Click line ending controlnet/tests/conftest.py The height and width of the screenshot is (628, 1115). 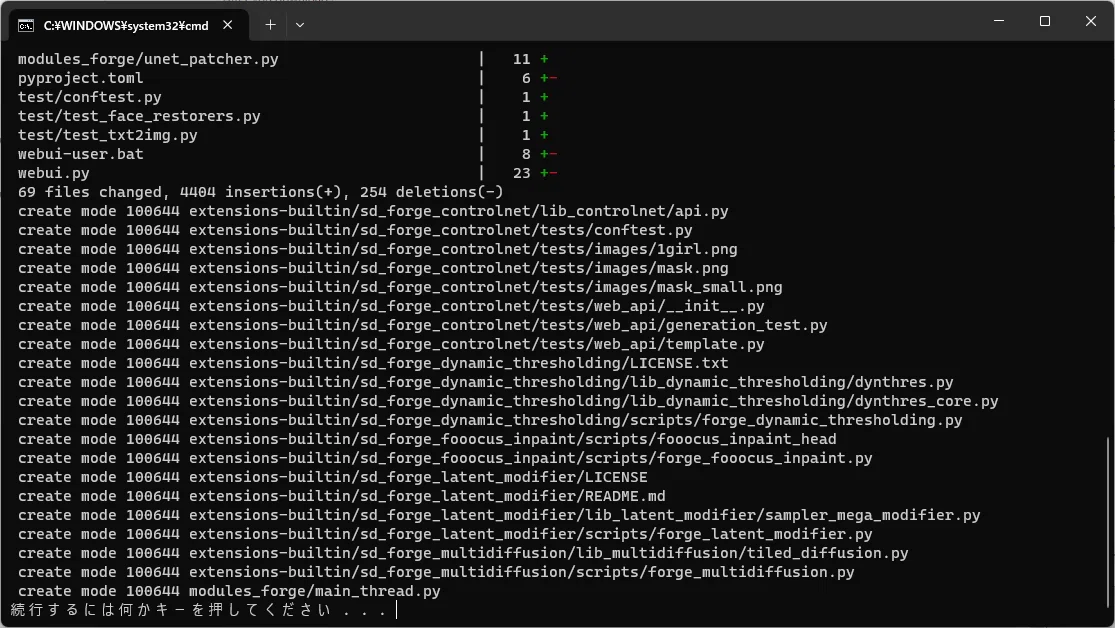(355, 230)
